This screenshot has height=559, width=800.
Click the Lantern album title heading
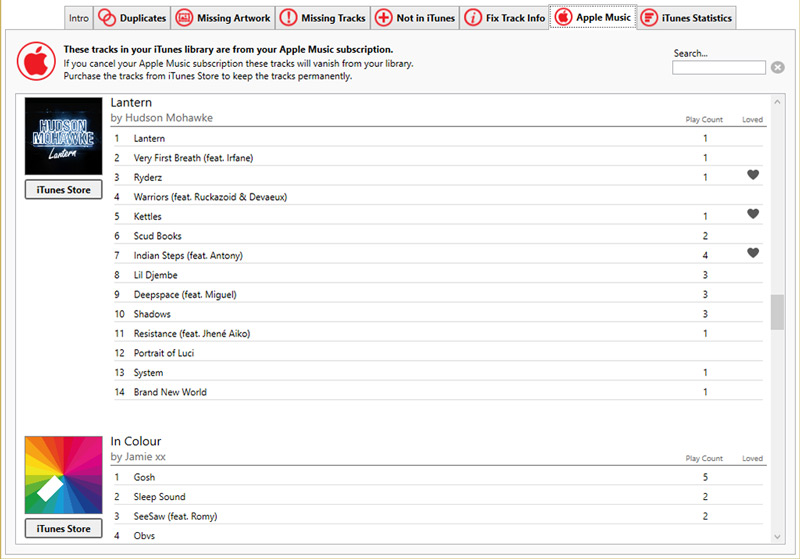131,103
